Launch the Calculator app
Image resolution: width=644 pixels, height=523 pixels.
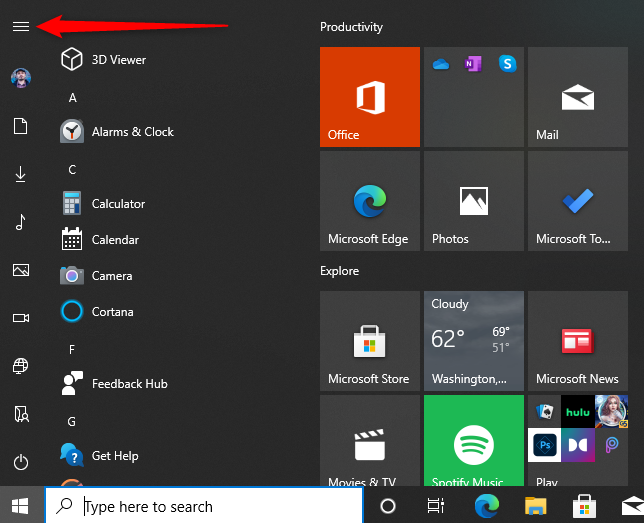tap(103, 203)
